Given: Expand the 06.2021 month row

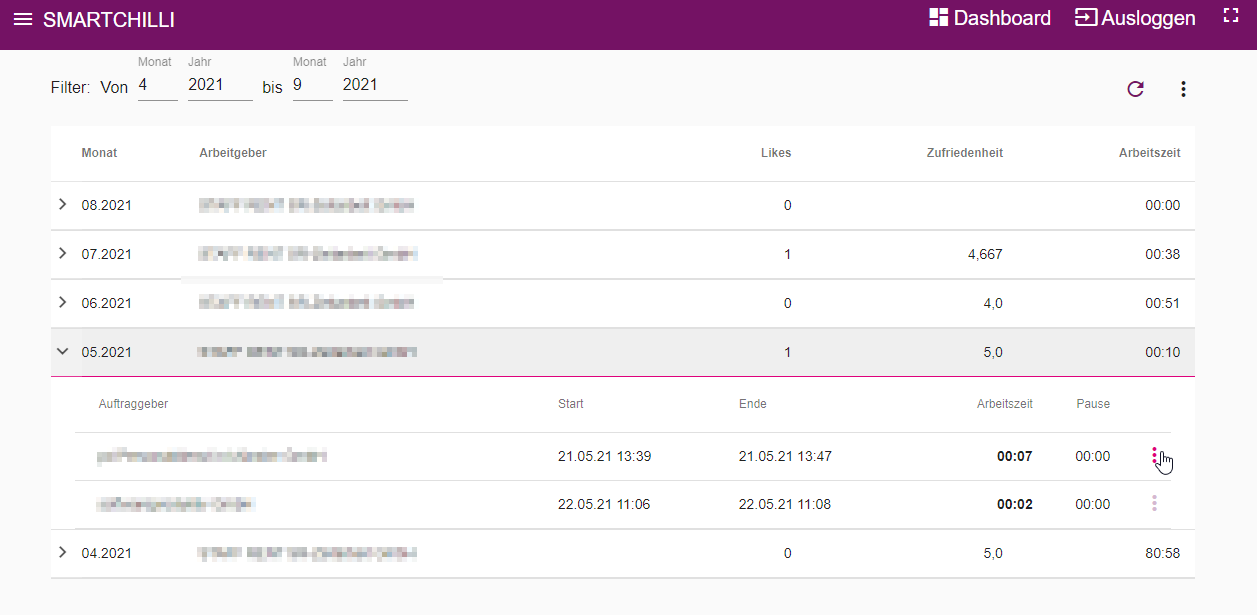Looking at the screenshot, I should [x=63, y=302].
